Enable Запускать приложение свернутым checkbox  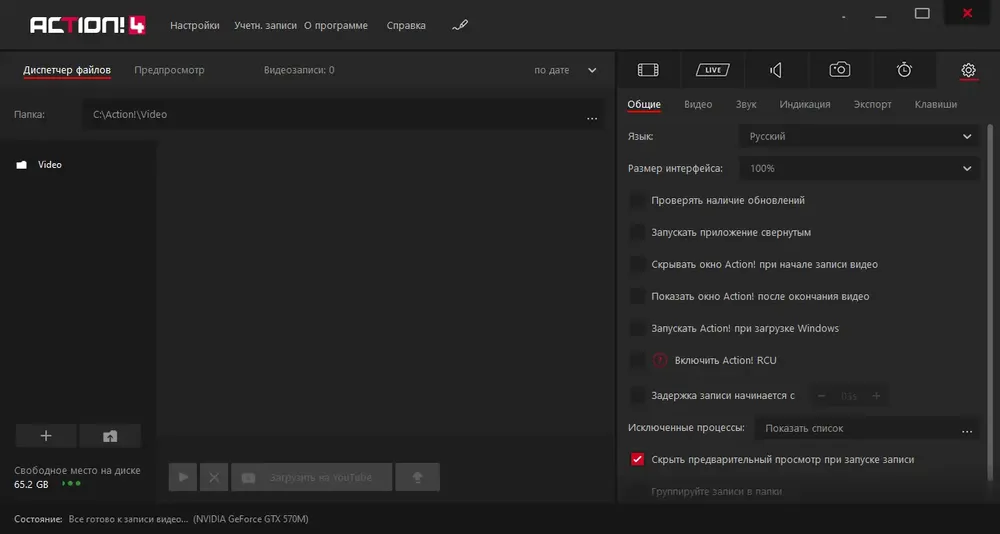click(x=637, y=232)
